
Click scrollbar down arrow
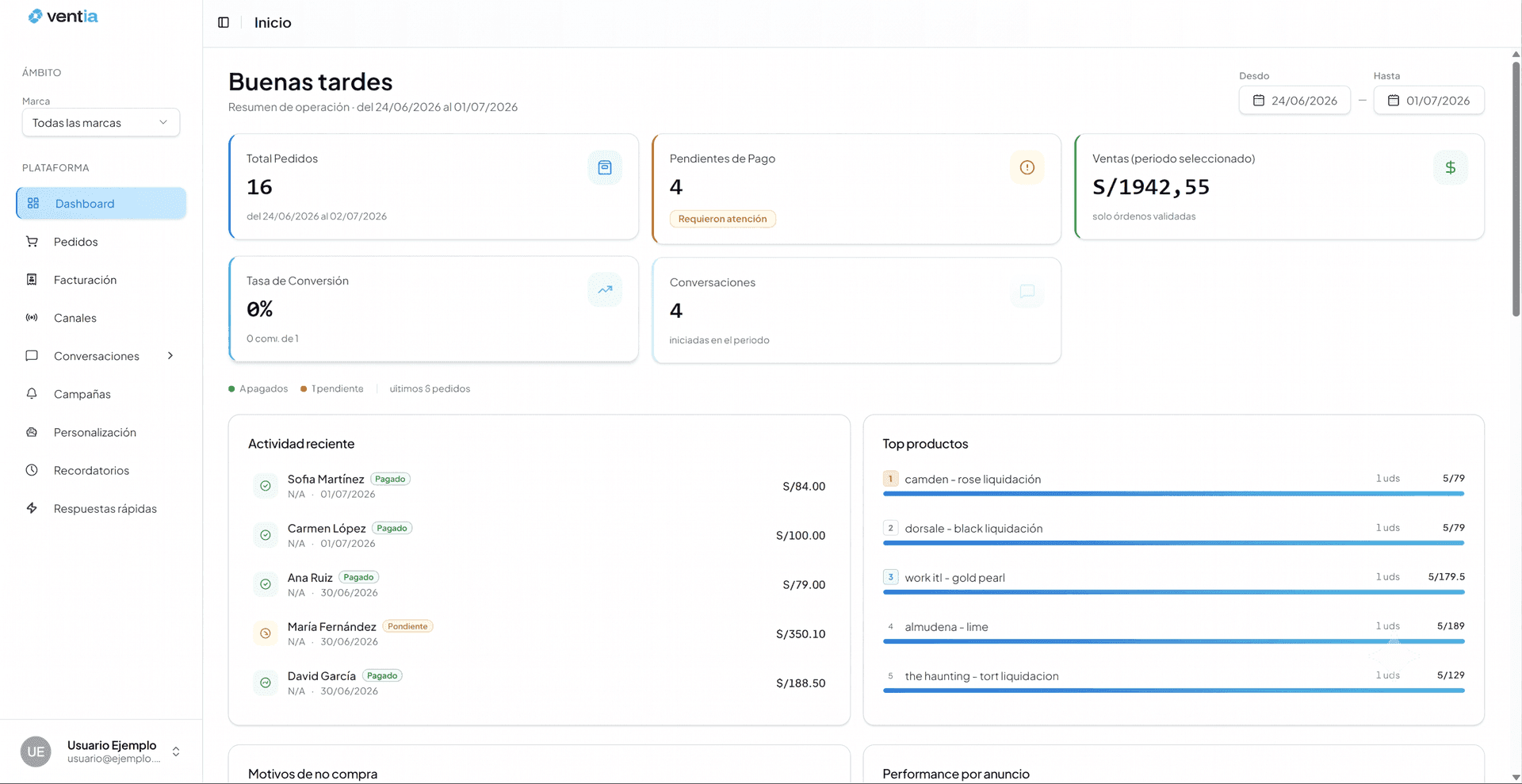pyautogui.click(x=1516, y=778)
